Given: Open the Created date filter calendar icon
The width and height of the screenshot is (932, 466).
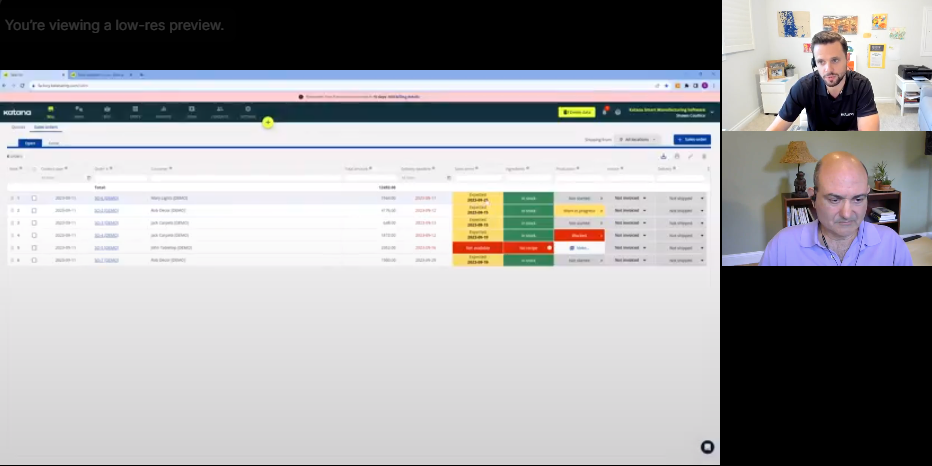Looking at the screenshot, I should pos(89,178).
